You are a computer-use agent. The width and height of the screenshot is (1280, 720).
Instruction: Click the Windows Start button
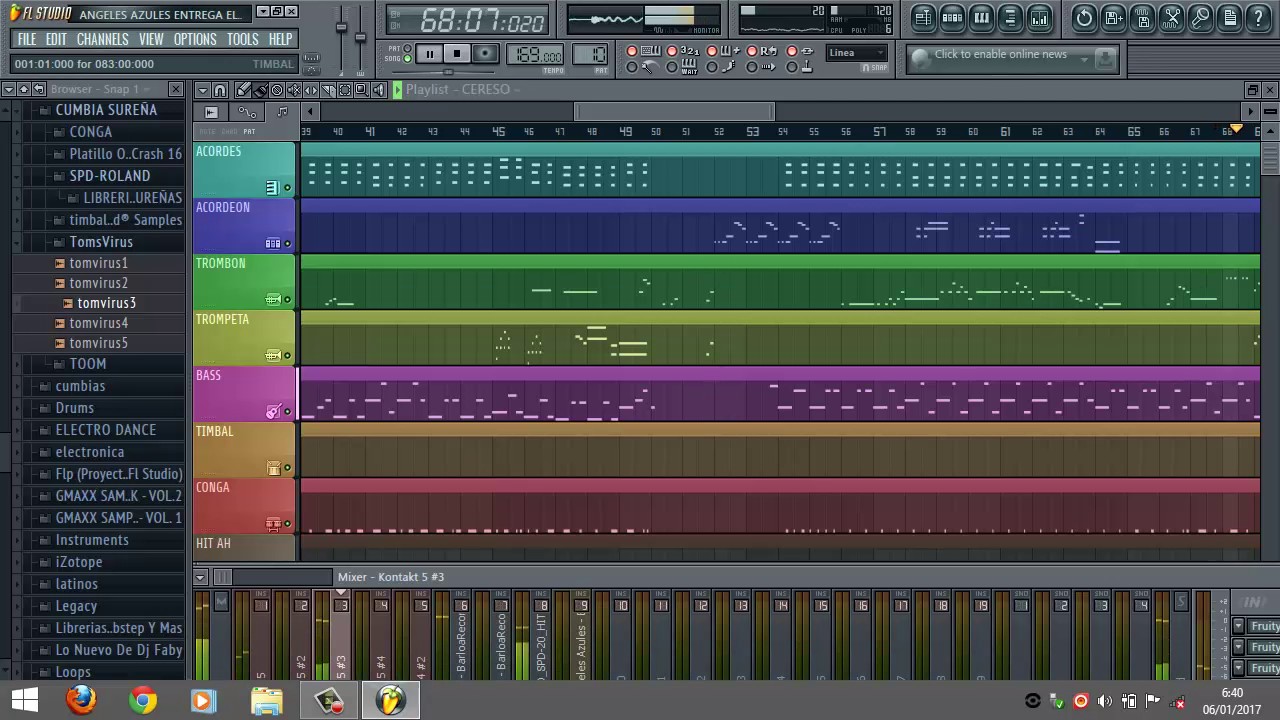click(x=24, y=700)
